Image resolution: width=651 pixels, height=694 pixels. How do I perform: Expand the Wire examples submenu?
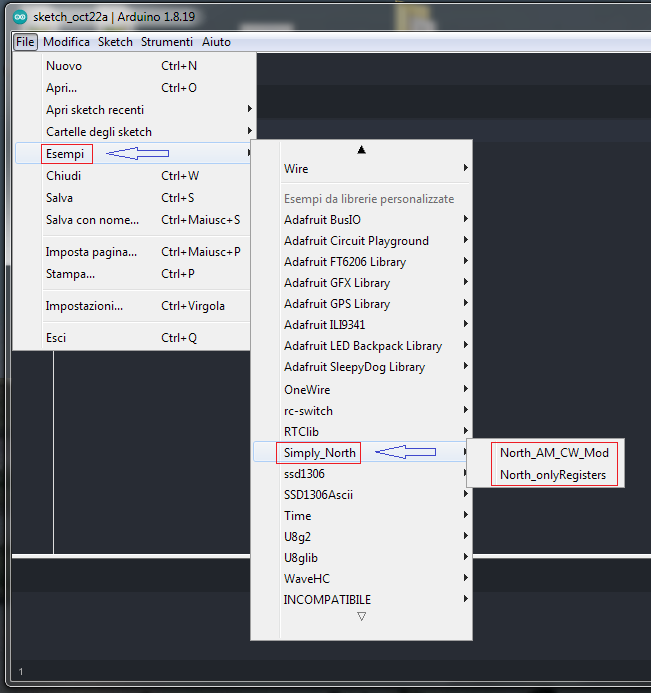362,169
